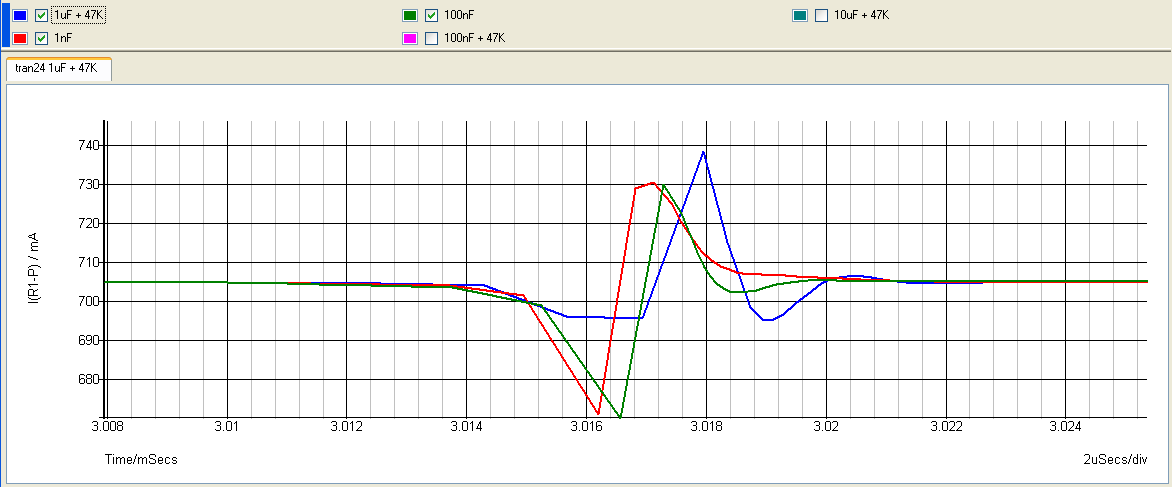Viewport: 1172px width, 487px height.
Task: Switch to the tran24 1uF + 47K tab
Action: pyautogui.click(x=57, y=69)
